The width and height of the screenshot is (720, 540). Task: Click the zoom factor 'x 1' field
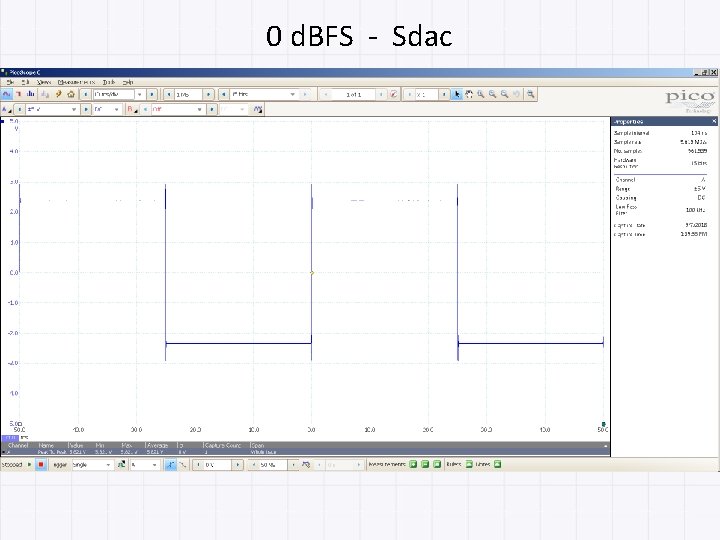click(426, 94)
